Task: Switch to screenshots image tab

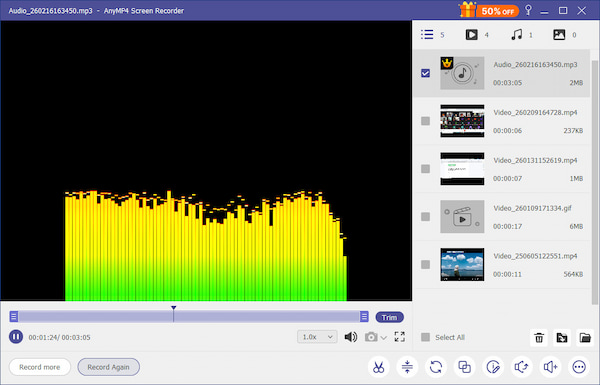Action: pos(559,35)
